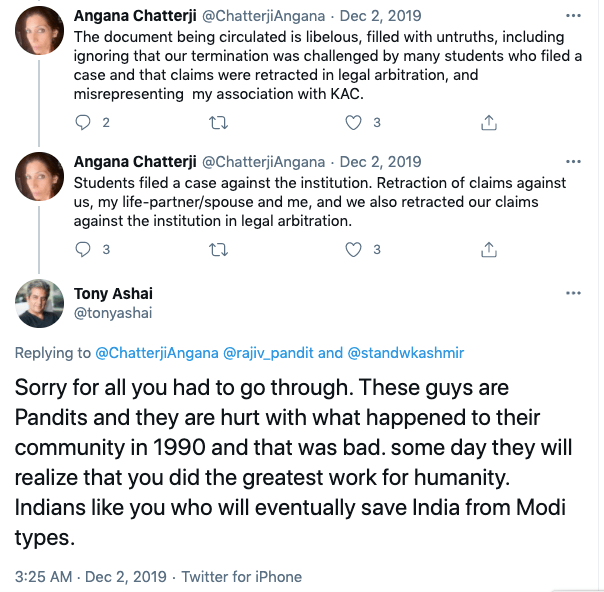604x592 pixels.
Task: Share the tweet about students filing case
Action: tap(489, 248)
